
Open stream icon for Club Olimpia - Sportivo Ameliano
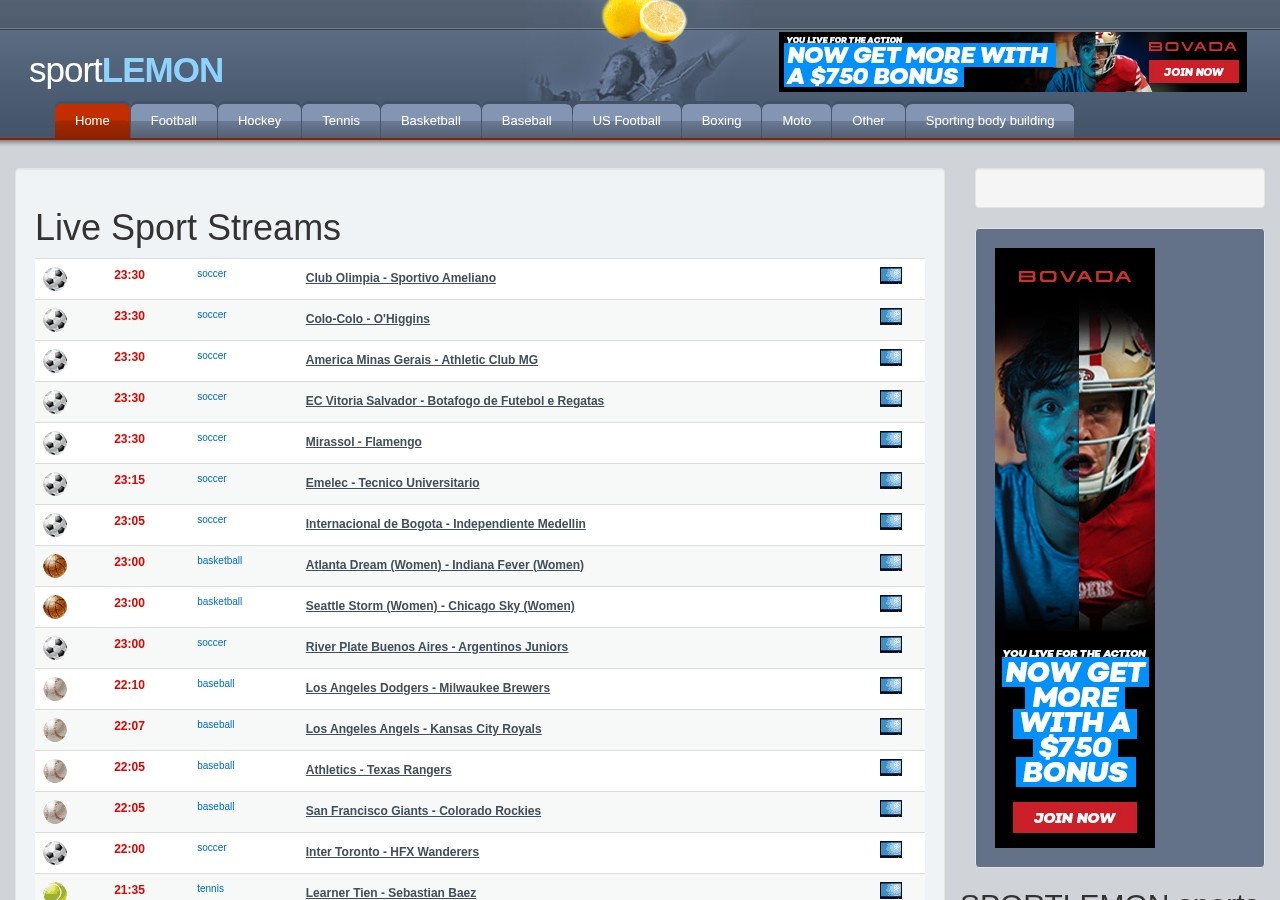pos(891,276)
